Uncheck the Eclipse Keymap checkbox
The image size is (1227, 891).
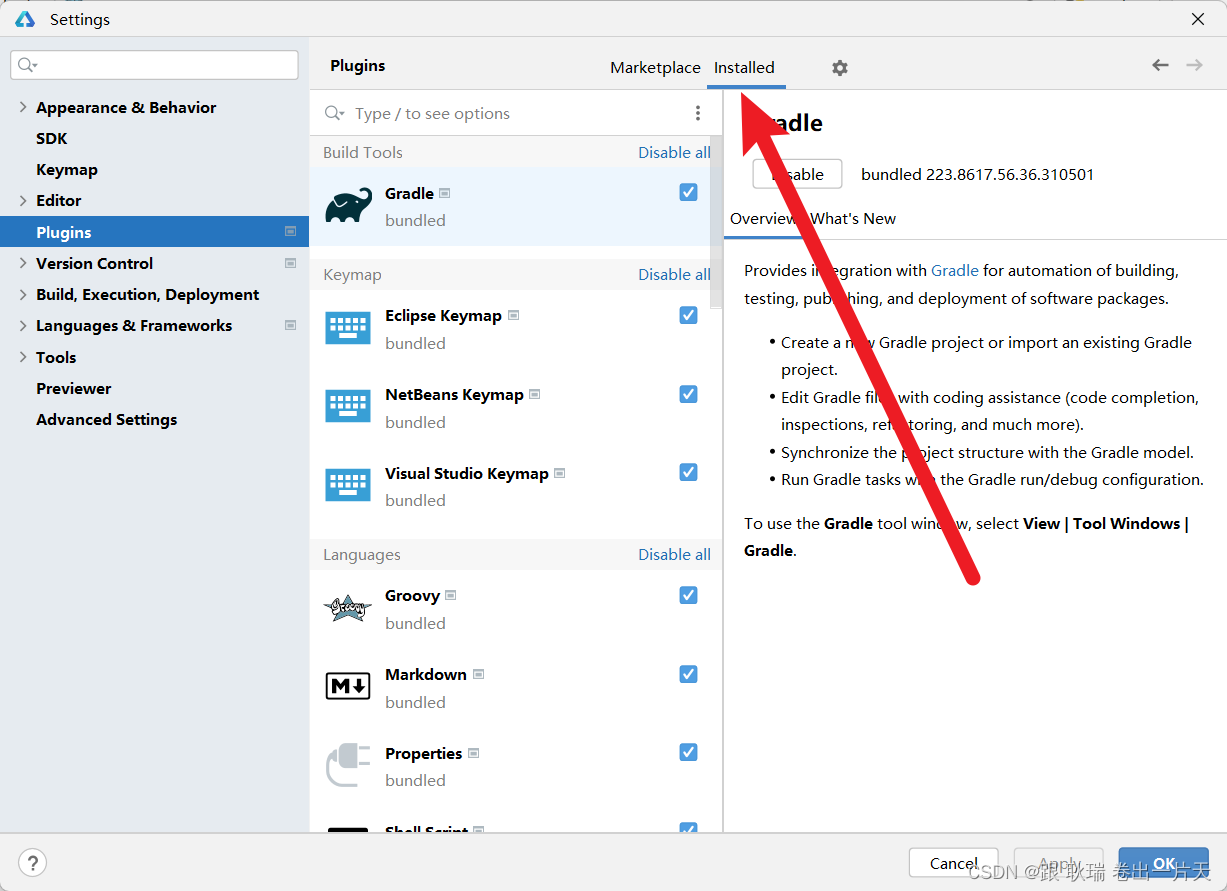688,315
